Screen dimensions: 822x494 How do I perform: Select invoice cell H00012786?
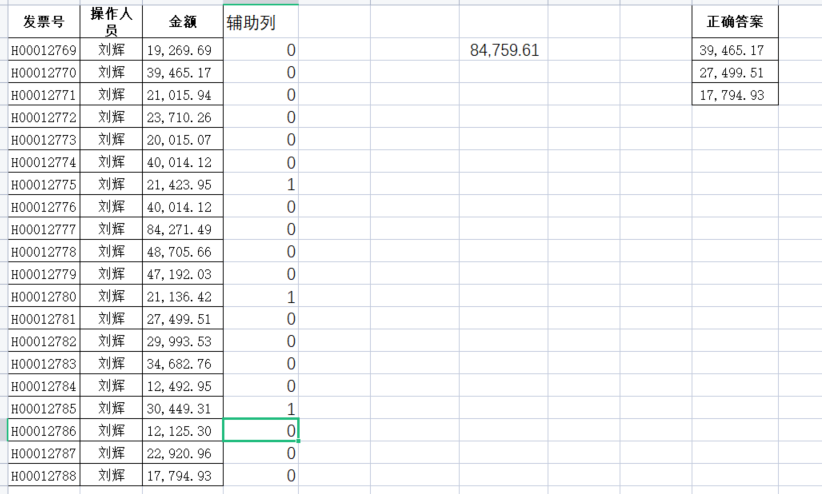(44, 431)
